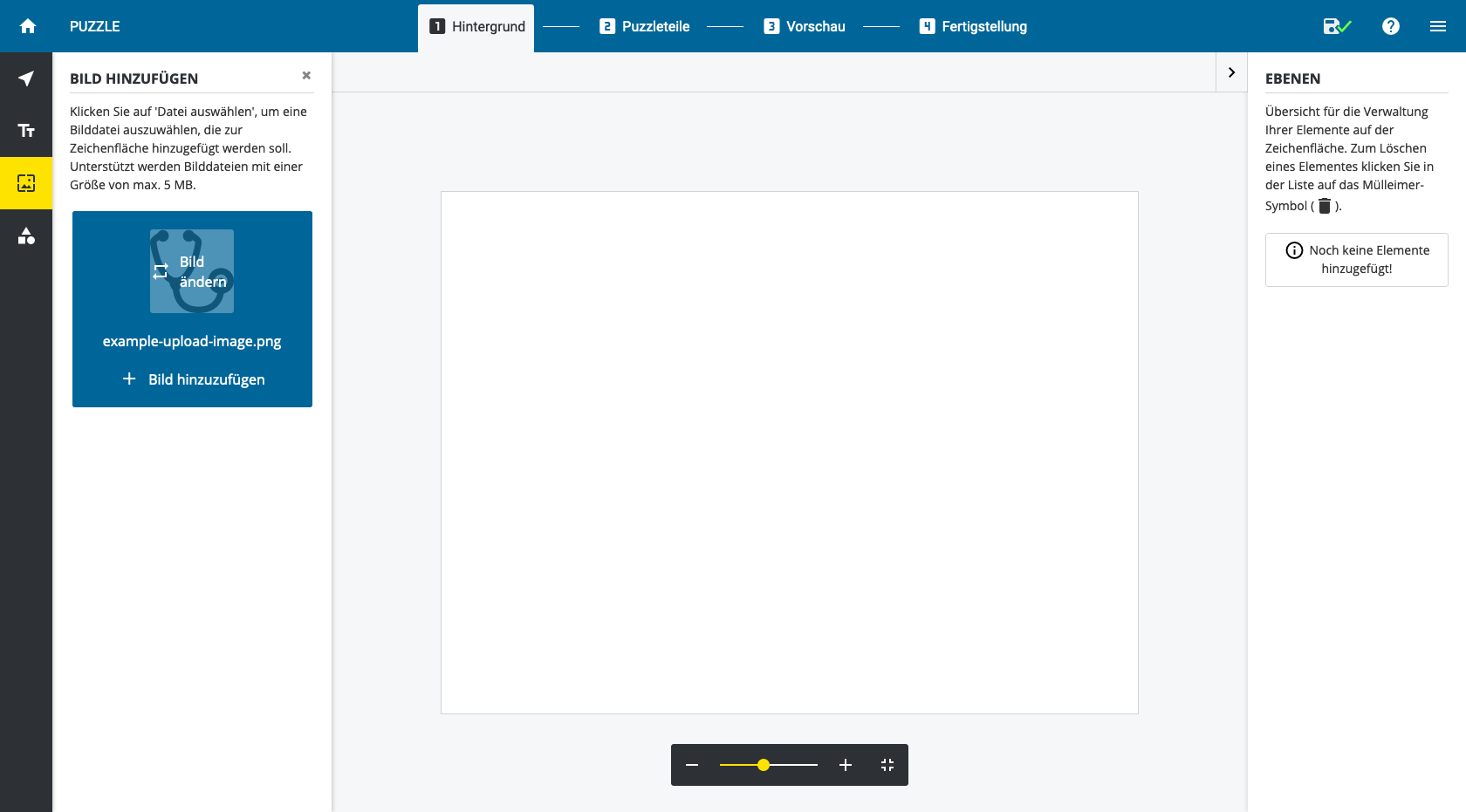Open the text tool in sidebar

point(26,131)
